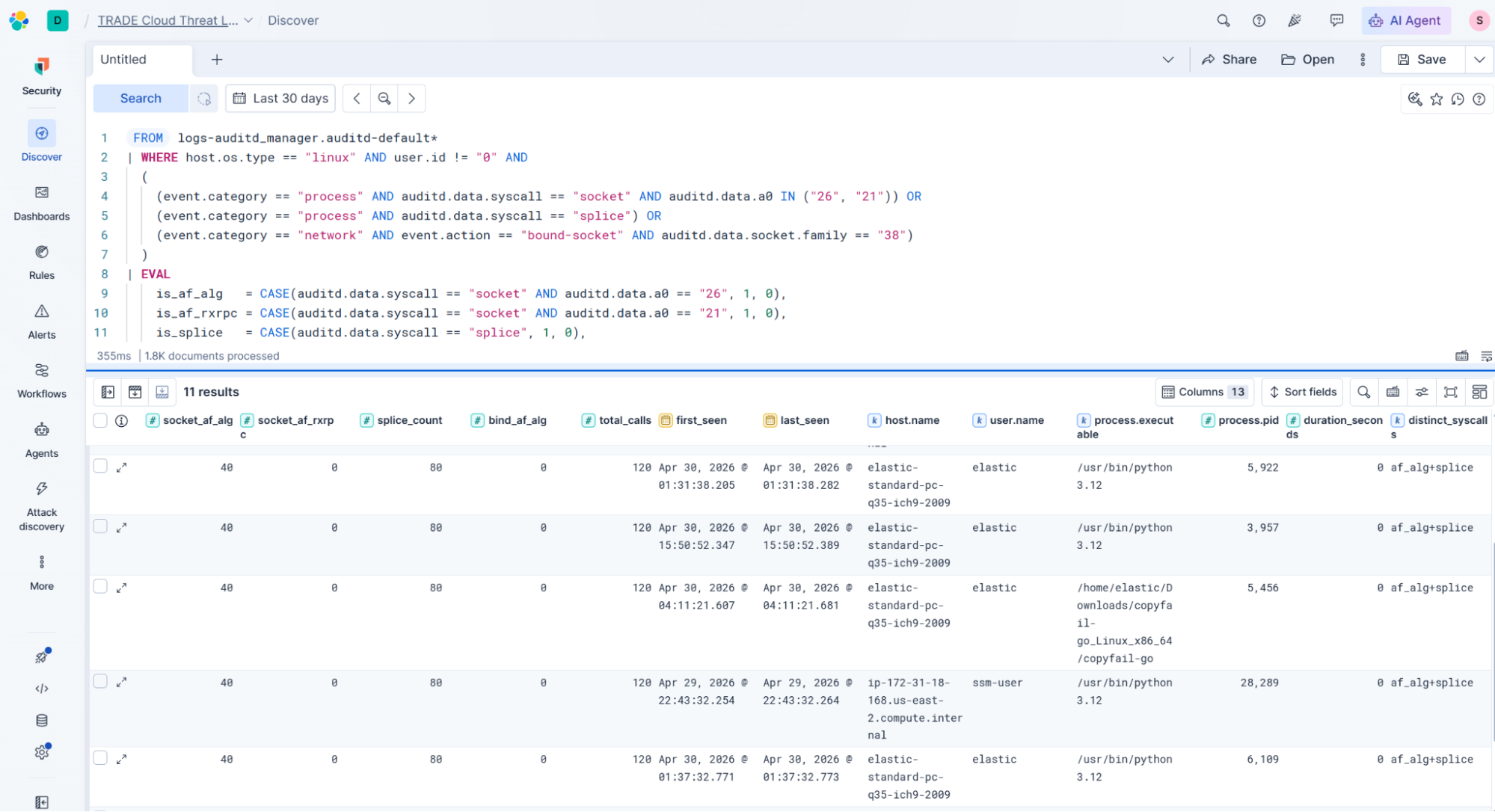Search within the results table
1495x812 pixels.
(1363, 392)
